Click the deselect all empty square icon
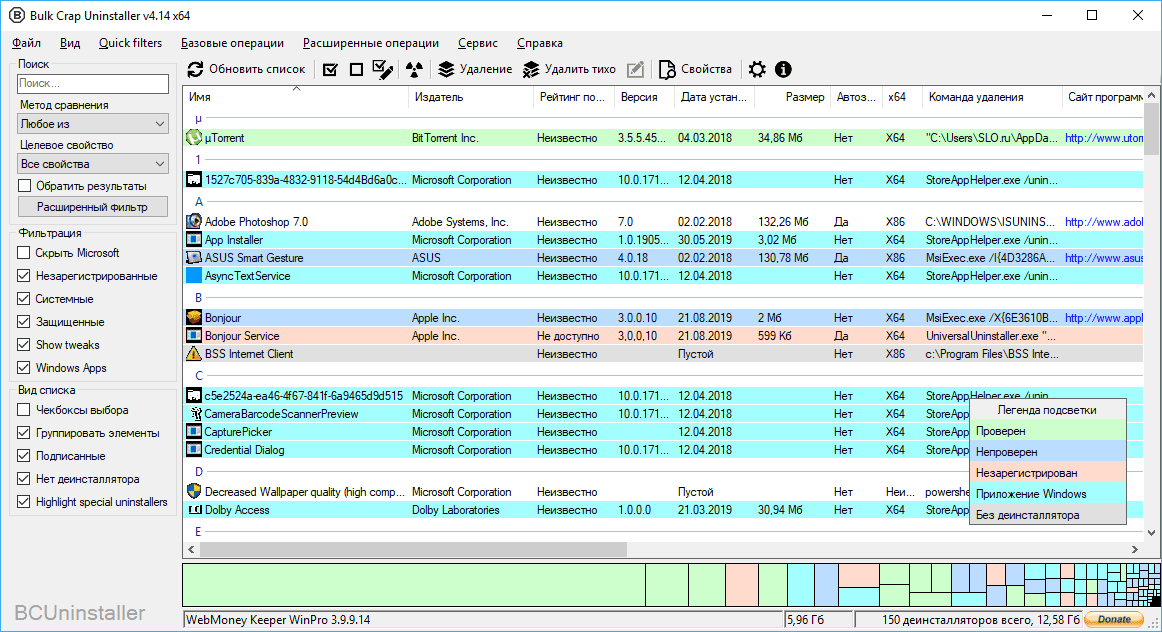Image resolution: width=1162 pixels, height=632 pixels. 356,70
